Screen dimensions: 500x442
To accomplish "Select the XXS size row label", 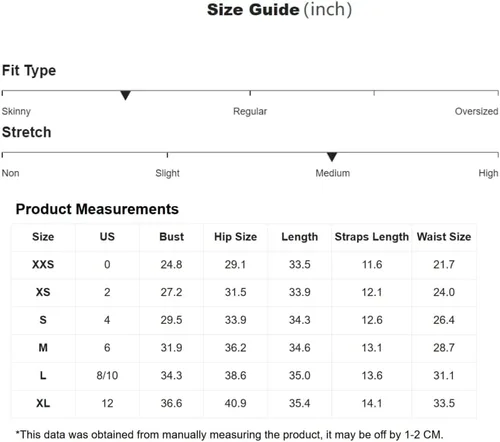I will click(x=43, y=265).
